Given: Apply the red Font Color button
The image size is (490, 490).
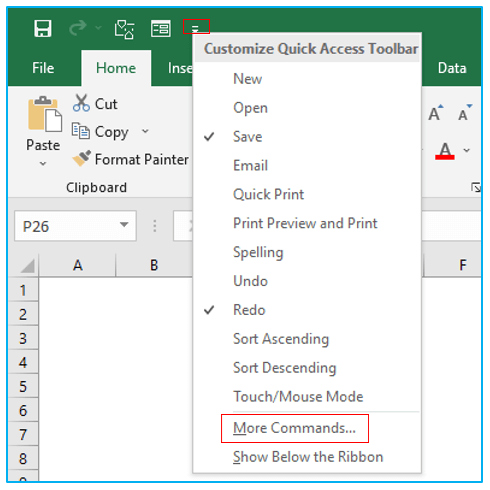Looking at the screenshot, I should [445, 151].
